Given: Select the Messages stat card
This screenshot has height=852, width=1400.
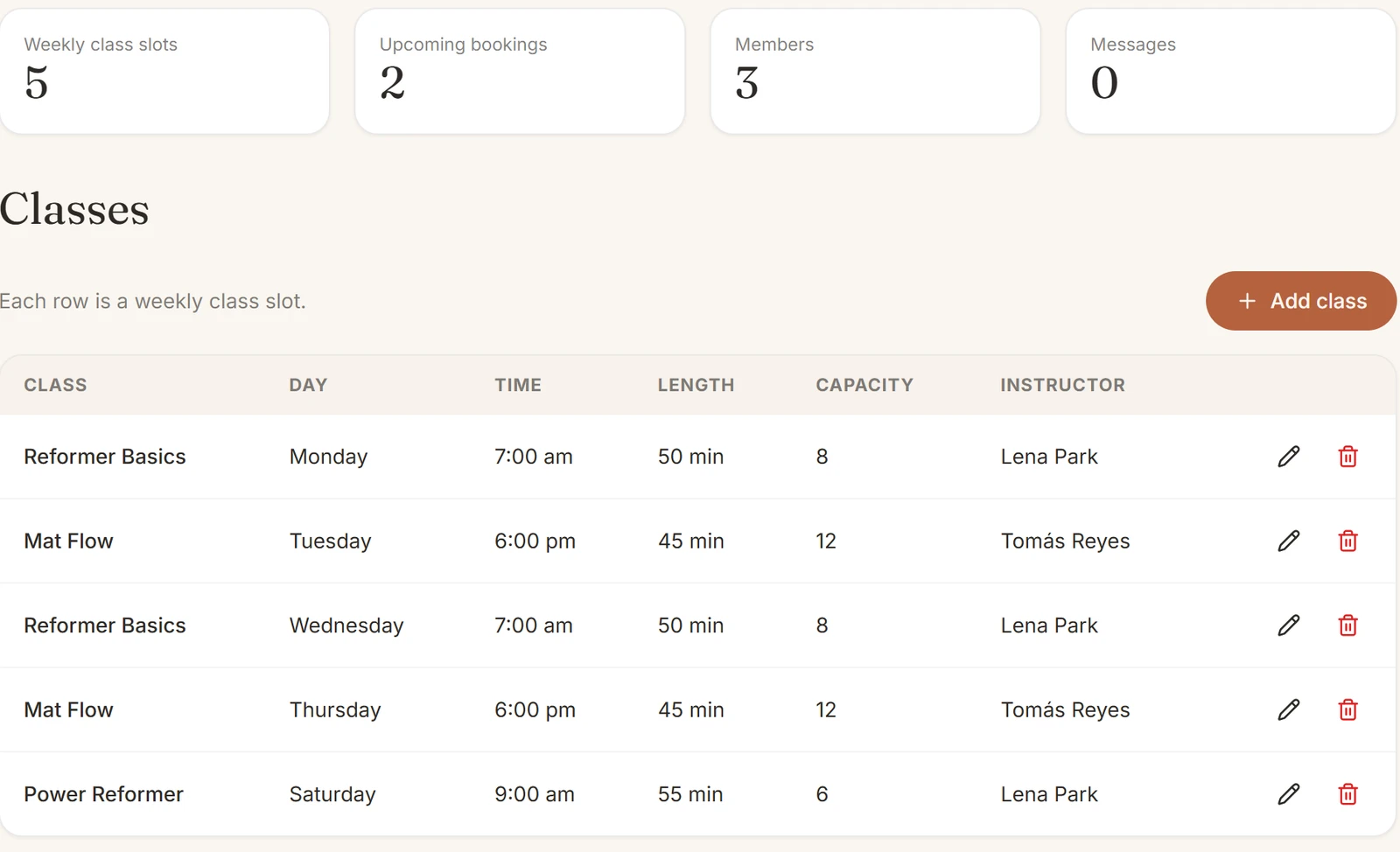Looking at the screenshot, I should point(1230,72).
